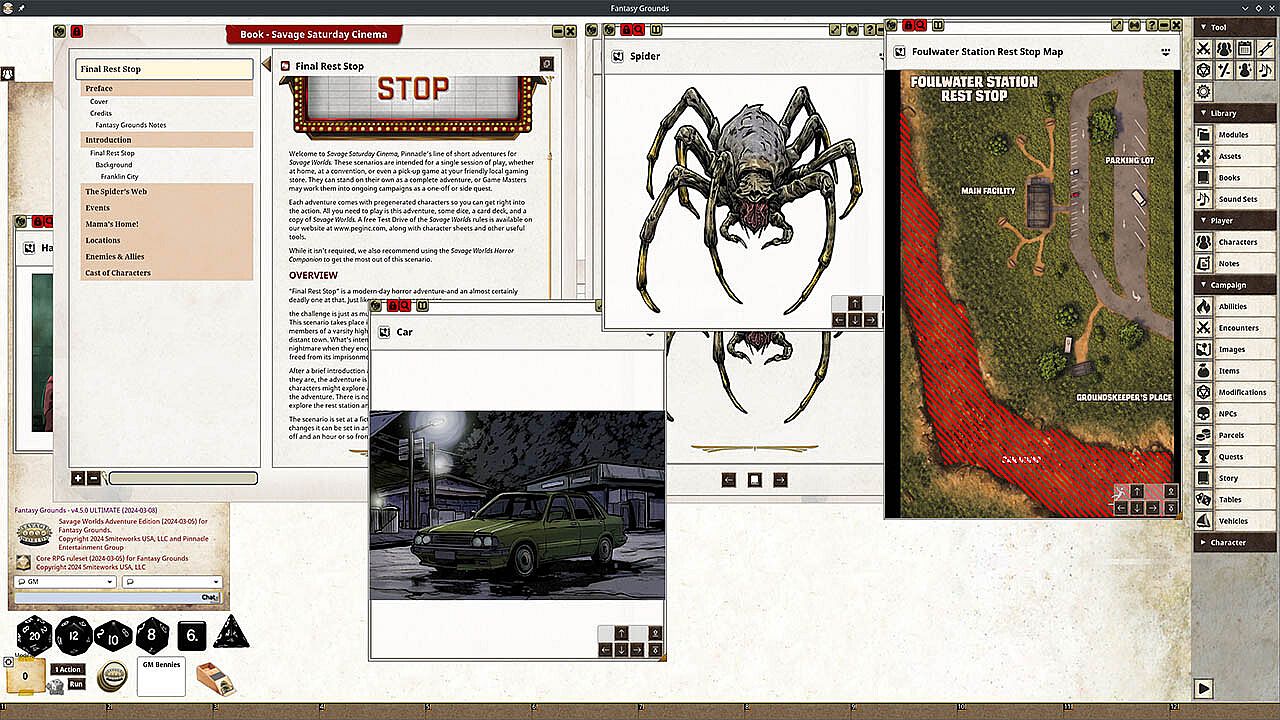Open the Calendar tool

1244,48
